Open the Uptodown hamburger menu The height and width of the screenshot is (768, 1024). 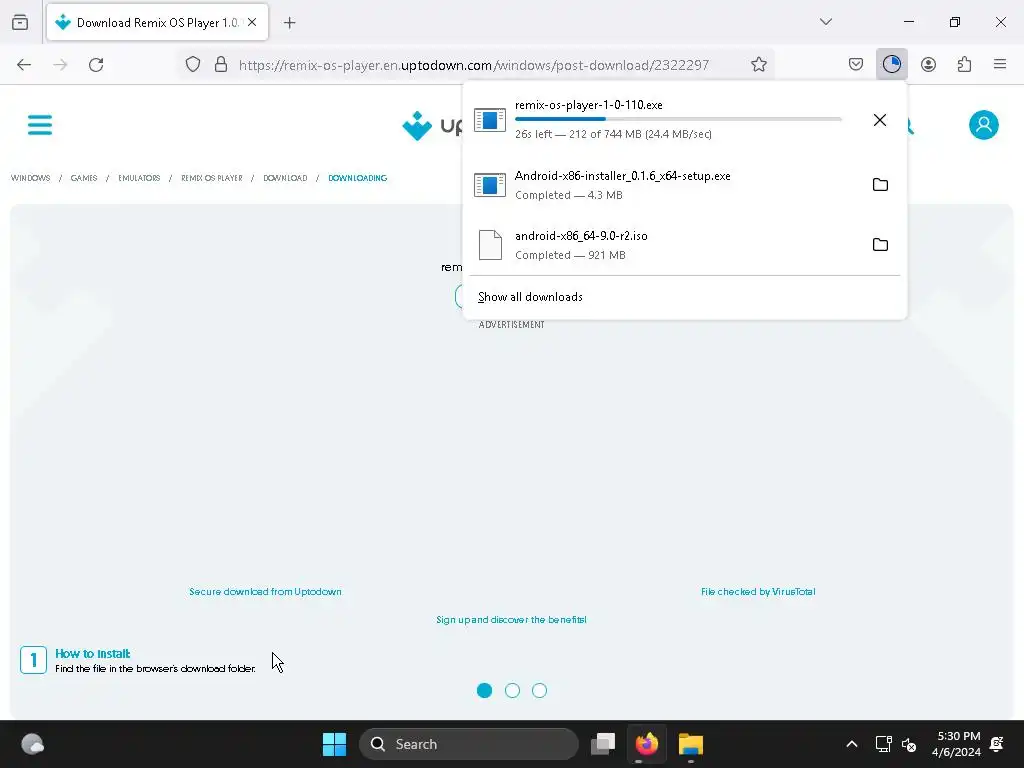40,125
